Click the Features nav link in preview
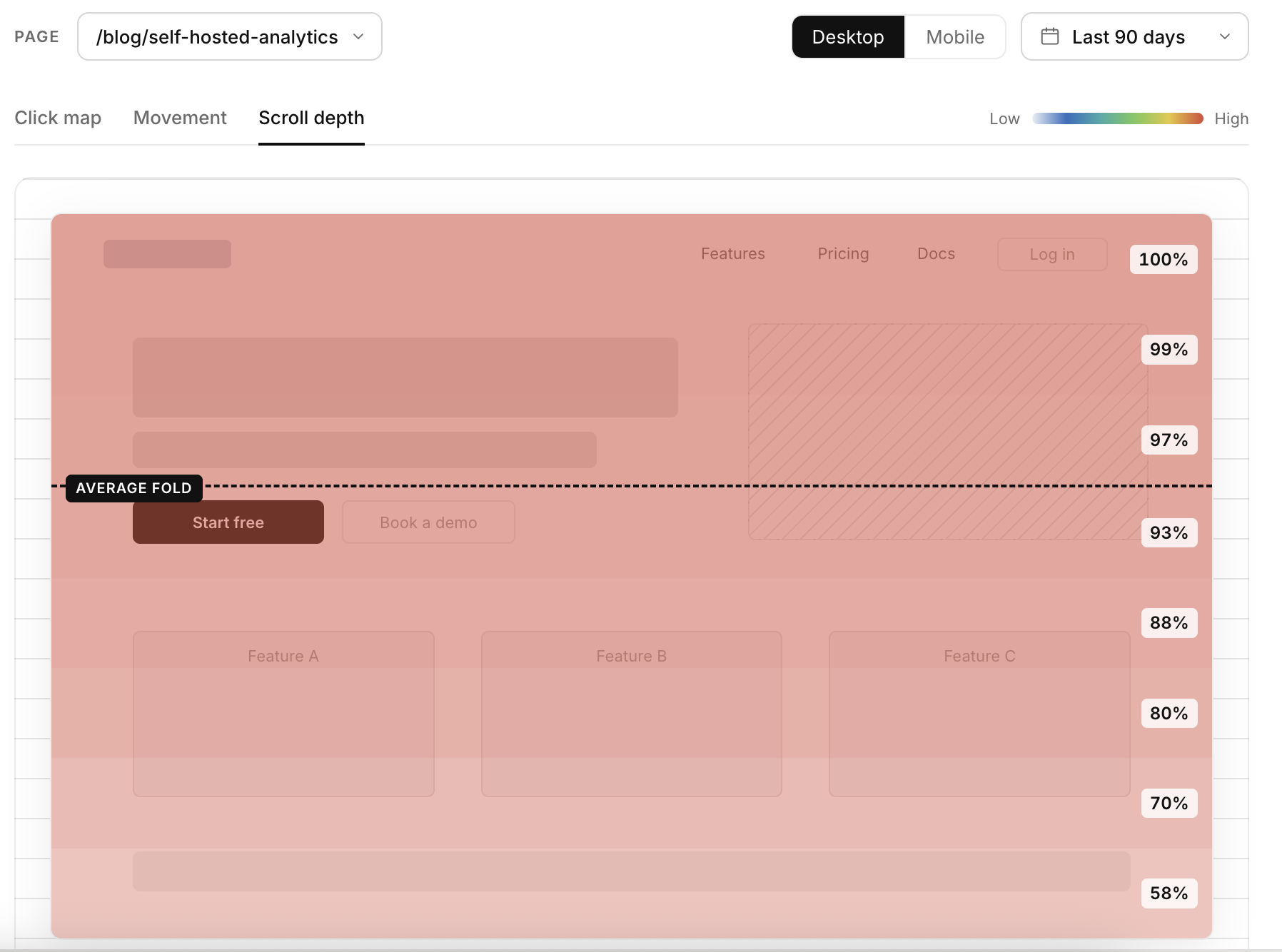This screenshot has width=1282, height=952. click(733, 254)
